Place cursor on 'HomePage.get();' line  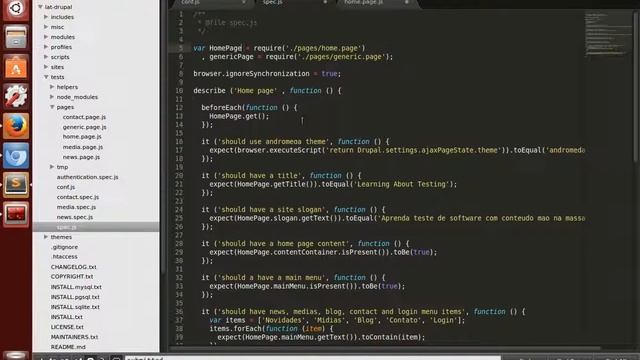(239, 116)
